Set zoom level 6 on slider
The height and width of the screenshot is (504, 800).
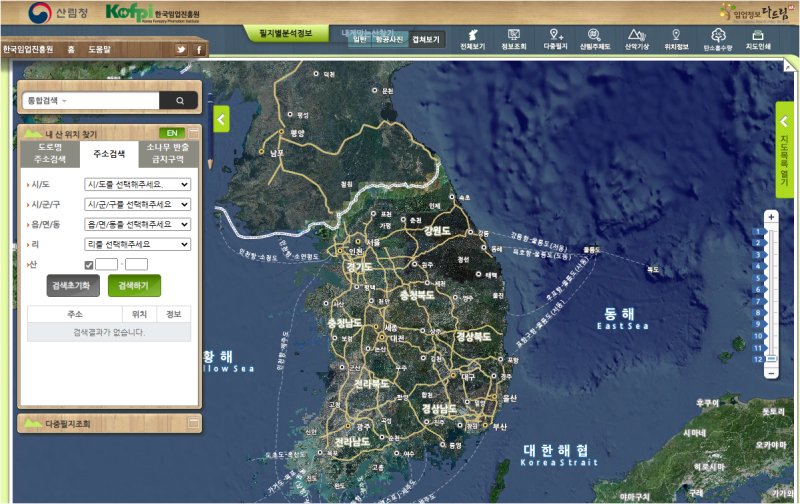759,289
